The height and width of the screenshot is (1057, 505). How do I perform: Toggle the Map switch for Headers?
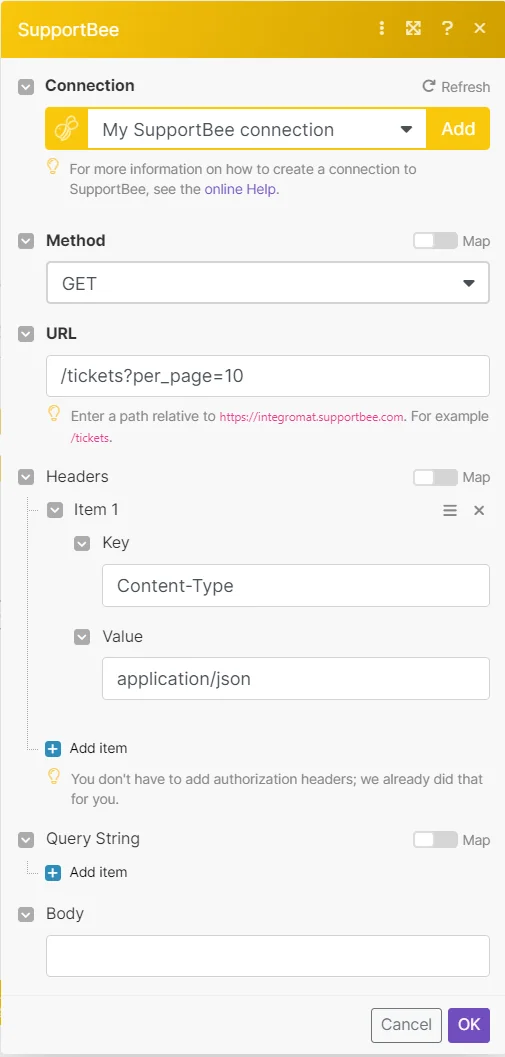click(435, 477)
